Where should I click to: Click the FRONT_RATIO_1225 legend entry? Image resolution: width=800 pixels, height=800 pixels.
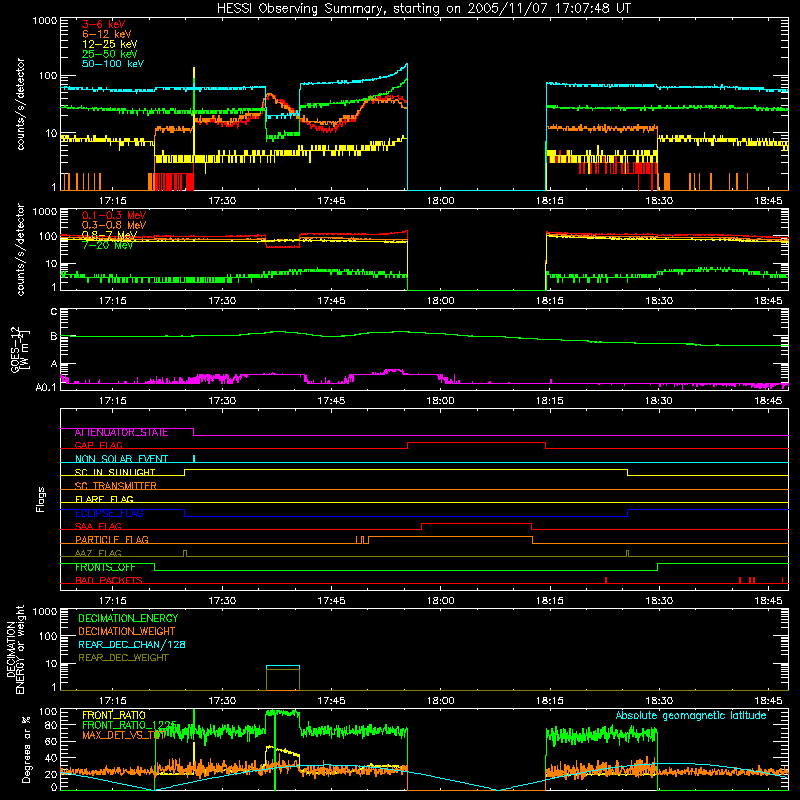click(x=130, y=726)
